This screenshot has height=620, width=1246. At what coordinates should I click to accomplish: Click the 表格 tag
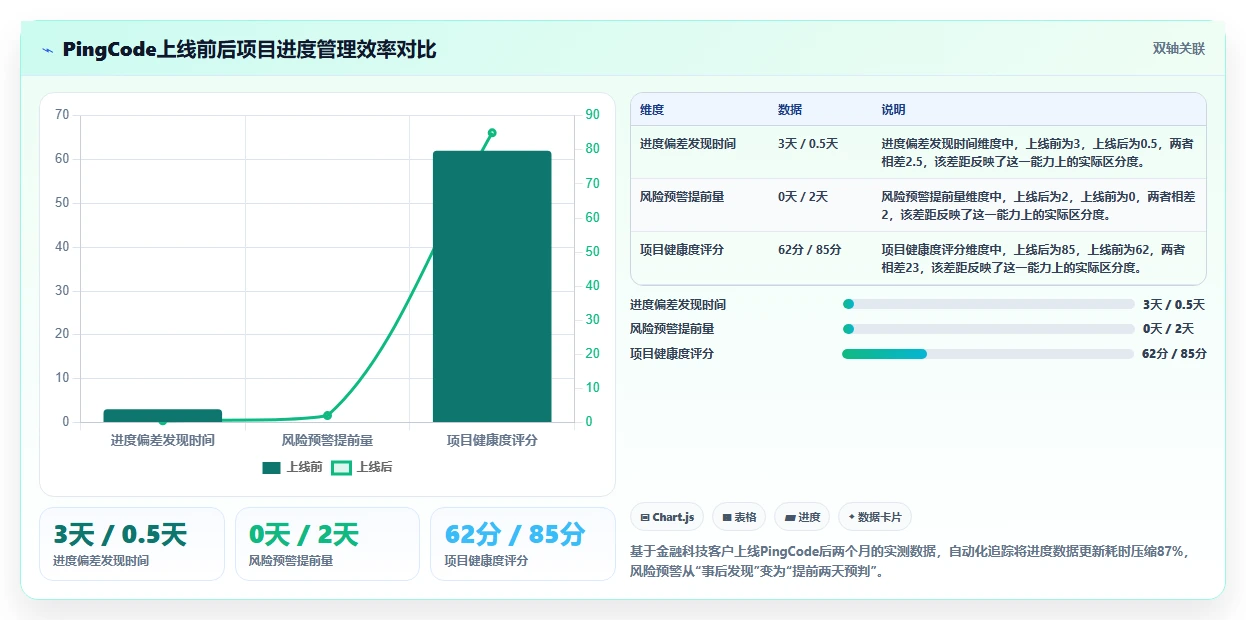tap(739, 517)
